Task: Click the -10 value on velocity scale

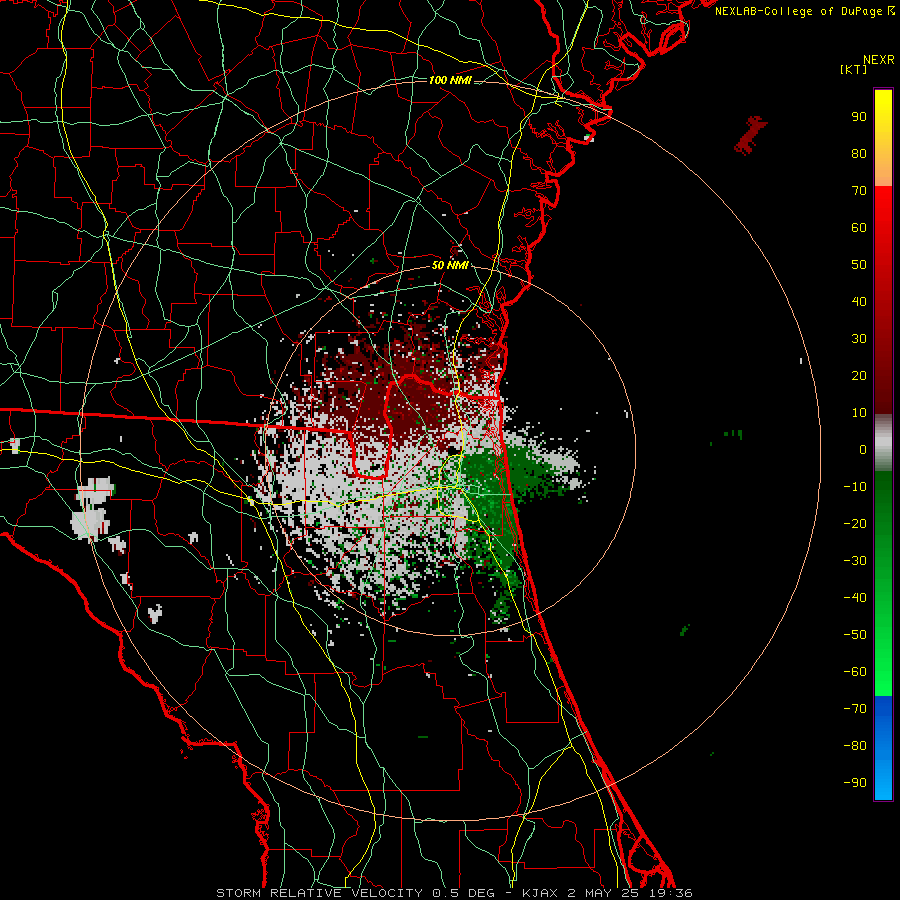Action: pyautogui.click(x=855, y=487)
